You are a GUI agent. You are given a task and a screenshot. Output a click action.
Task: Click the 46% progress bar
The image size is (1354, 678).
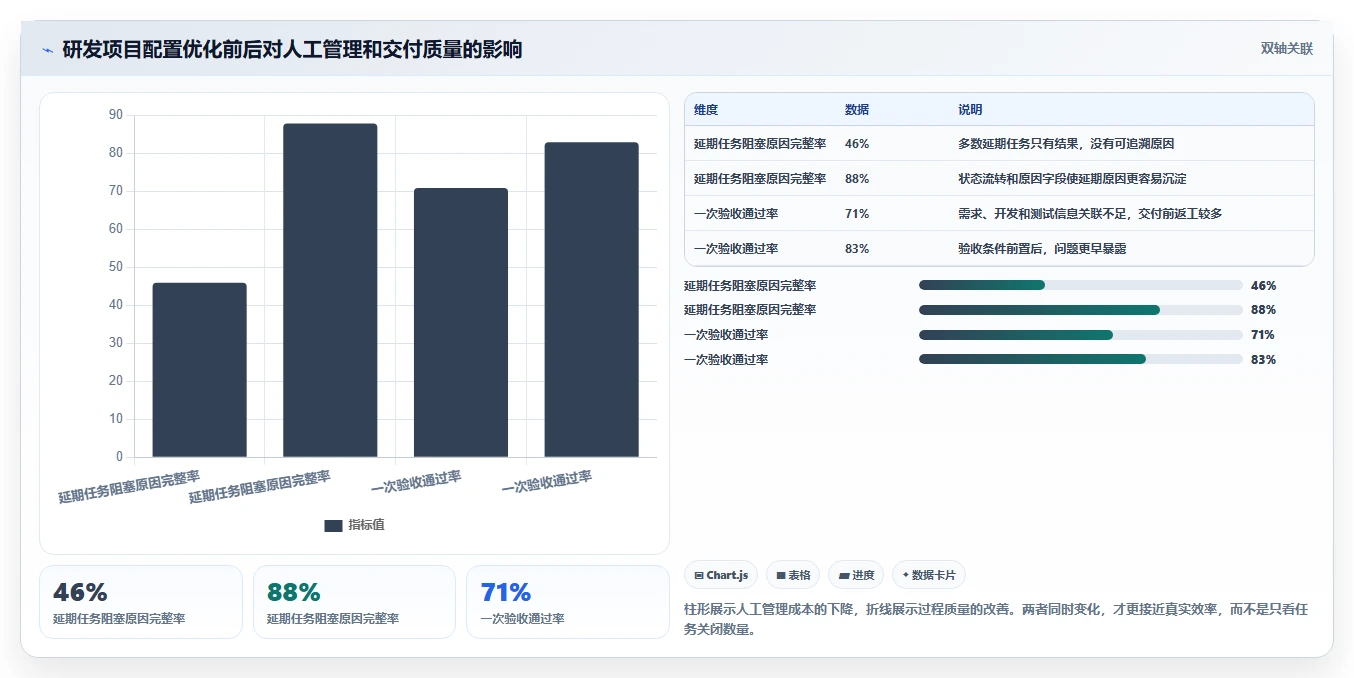pyautogui.click(x=1081, y=285)
